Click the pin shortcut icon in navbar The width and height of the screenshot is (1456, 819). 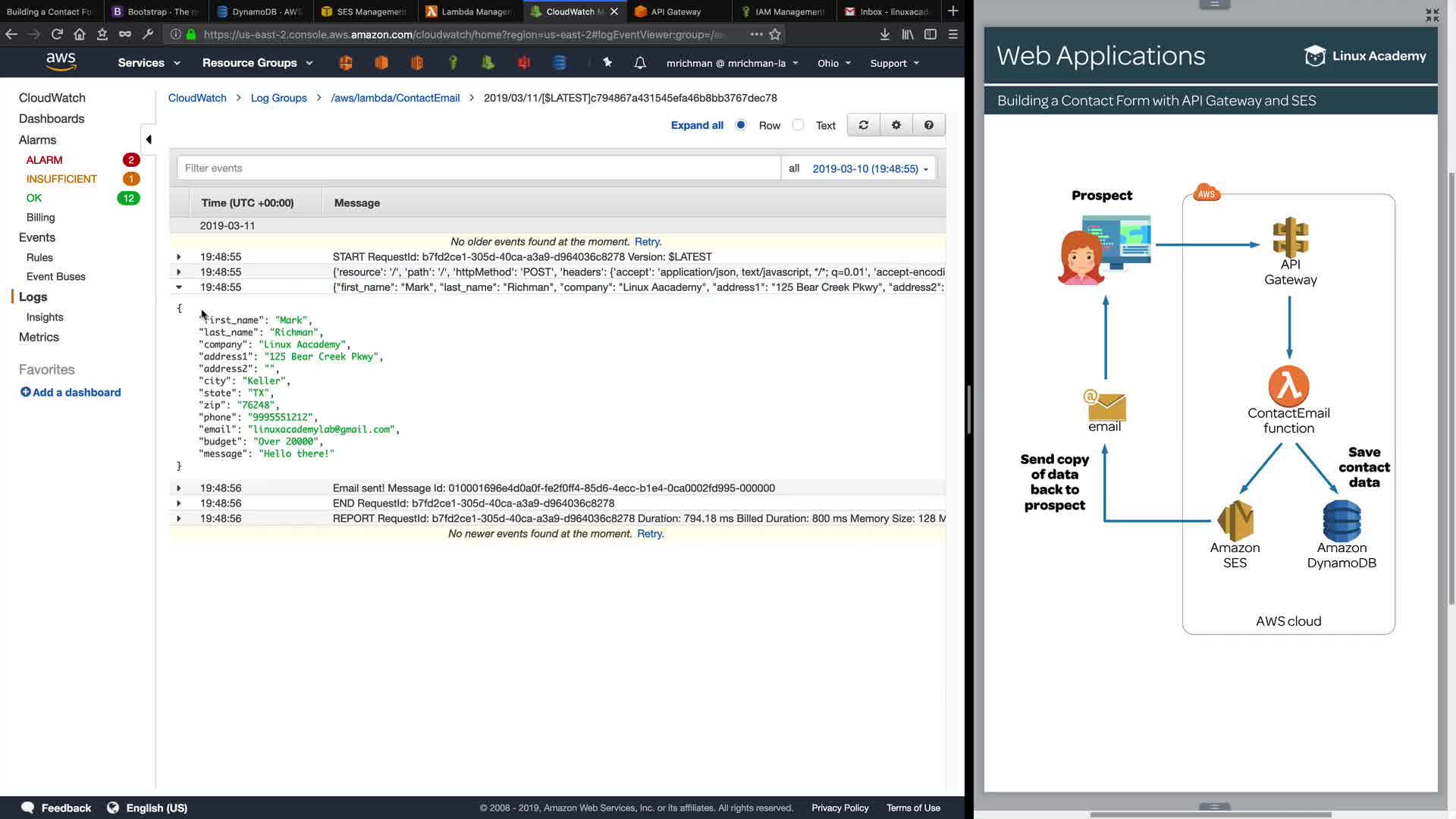tap(607, 63)
